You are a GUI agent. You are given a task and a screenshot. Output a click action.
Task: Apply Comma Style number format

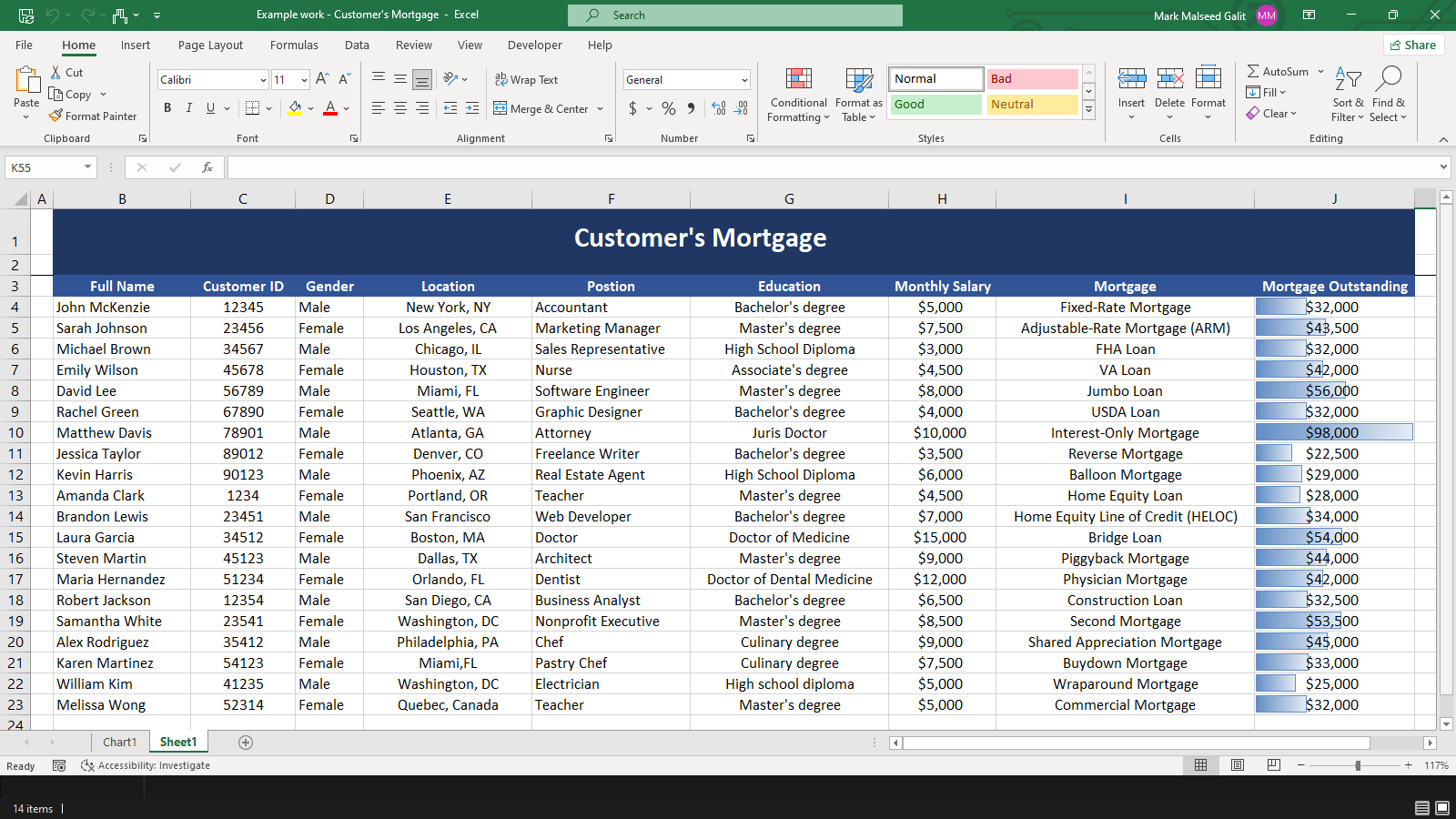(x=692, y=108)
